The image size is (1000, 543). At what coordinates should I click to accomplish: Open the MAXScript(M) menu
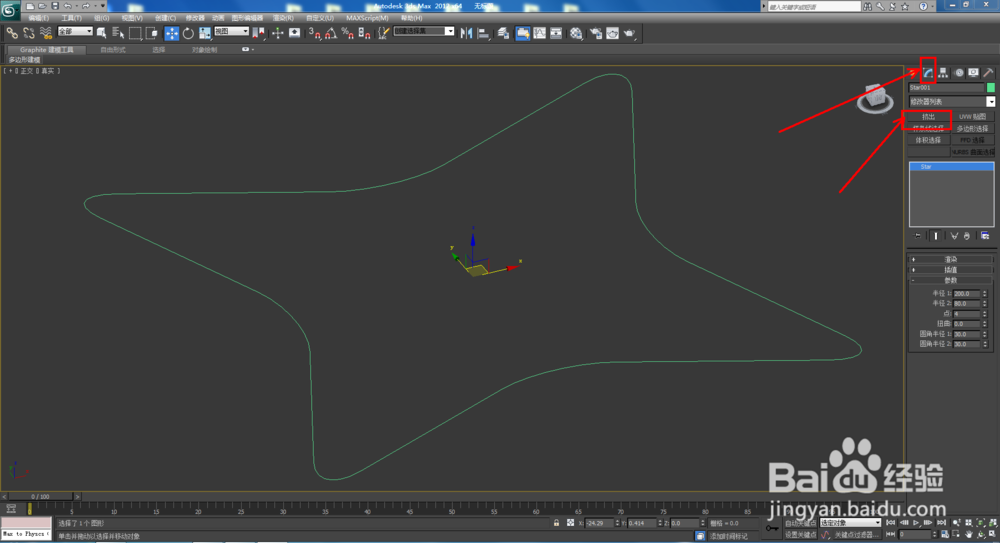[367, 19]
